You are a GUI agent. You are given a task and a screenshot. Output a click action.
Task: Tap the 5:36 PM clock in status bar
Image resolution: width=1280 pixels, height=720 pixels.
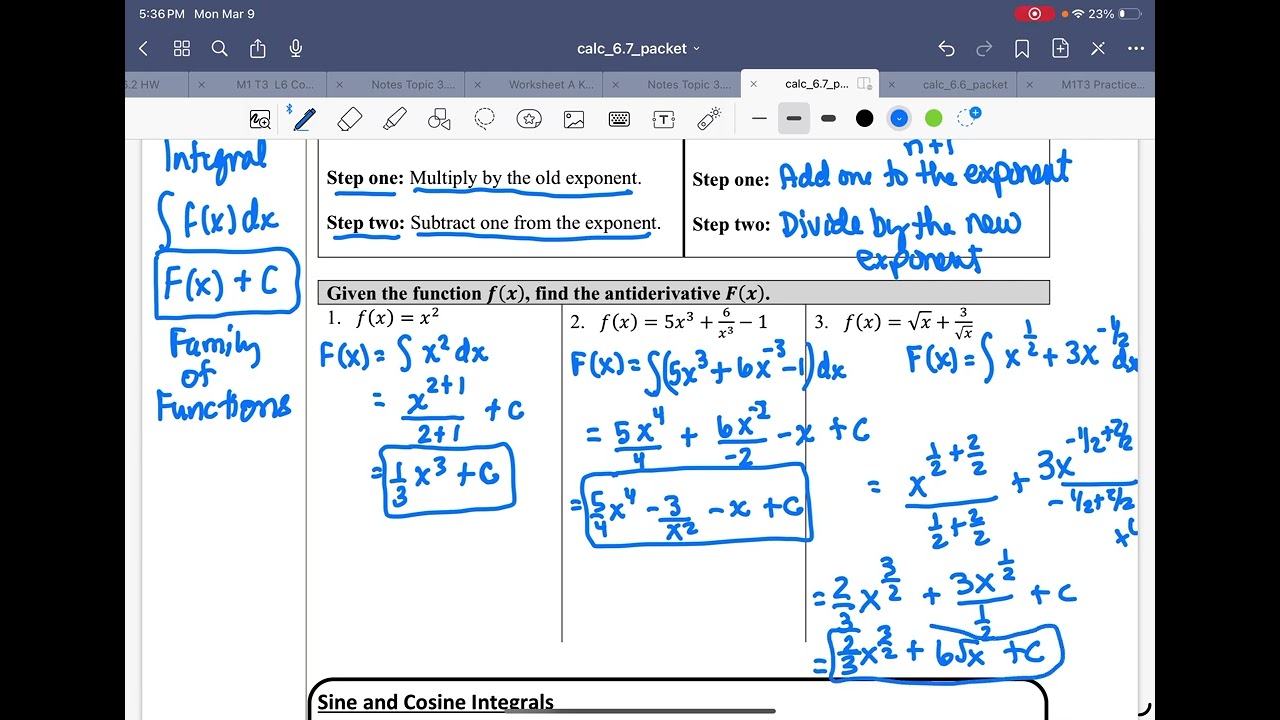(162, 14)
